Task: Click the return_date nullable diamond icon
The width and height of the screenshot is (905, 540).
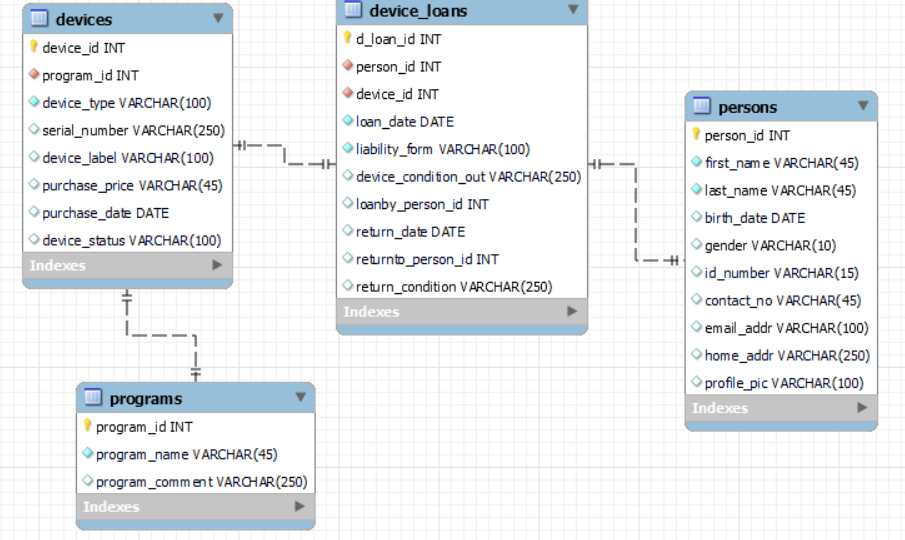Action: [347, 230]
